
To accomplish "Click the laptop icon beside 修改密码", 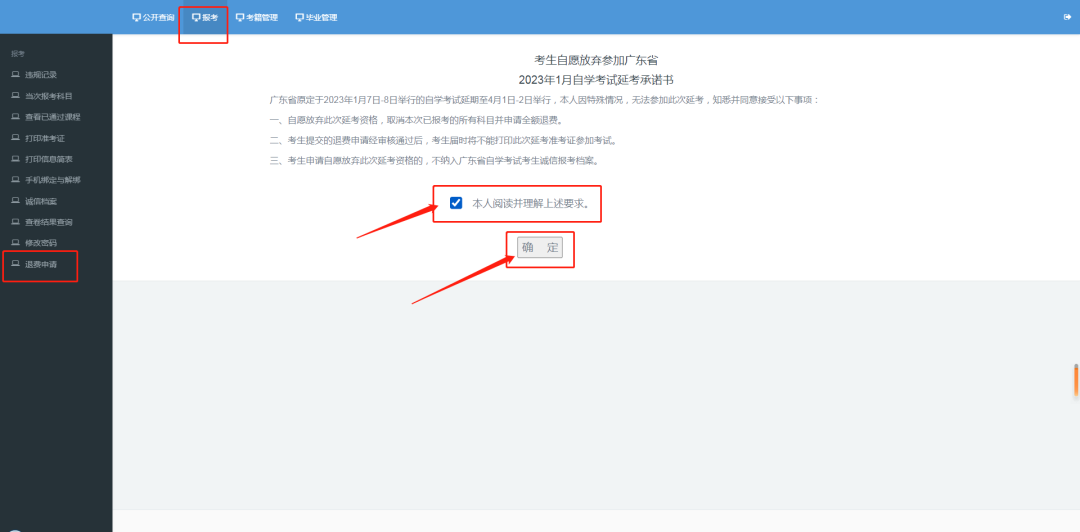I will pos(15,243).
